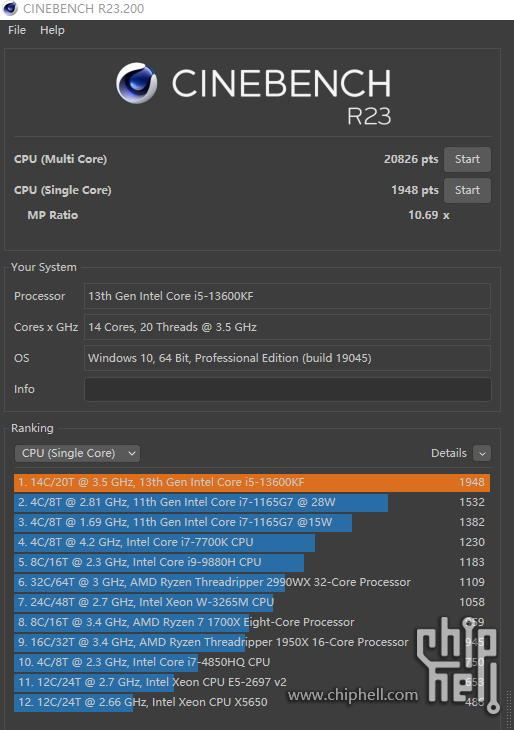The width and height of the screenshot is (514, 730).
Task: Expand the Details chevron button
Action: pyautogui.click(x=482, y=453)
